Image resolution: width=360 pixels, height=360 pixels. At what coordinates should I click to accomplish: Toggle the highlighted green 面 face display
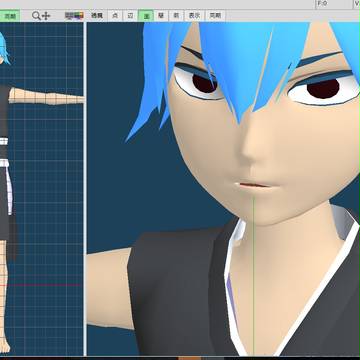tap(146, 16)
